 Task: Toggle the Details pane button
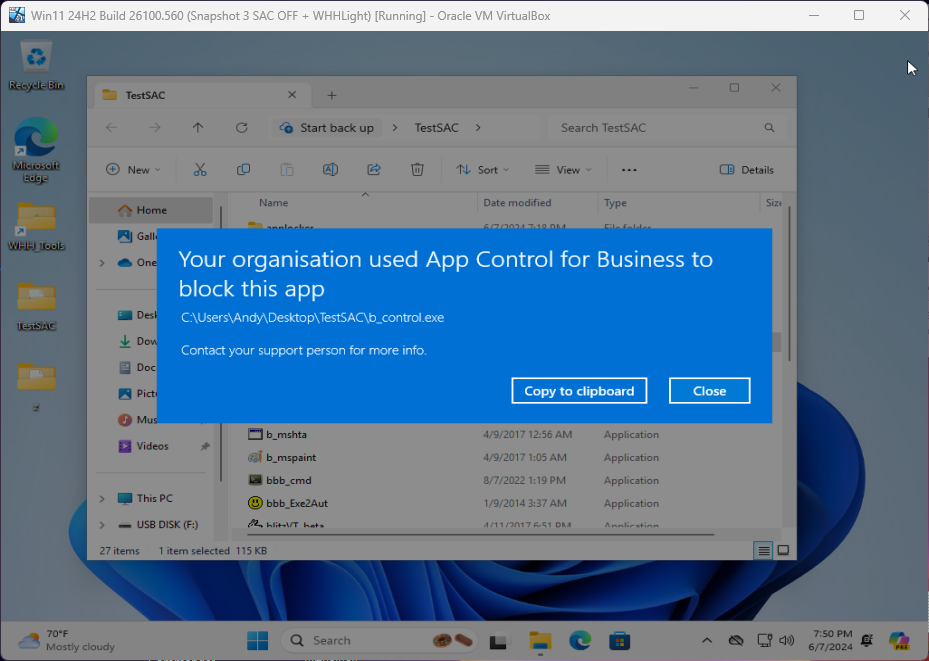point(746,170)
